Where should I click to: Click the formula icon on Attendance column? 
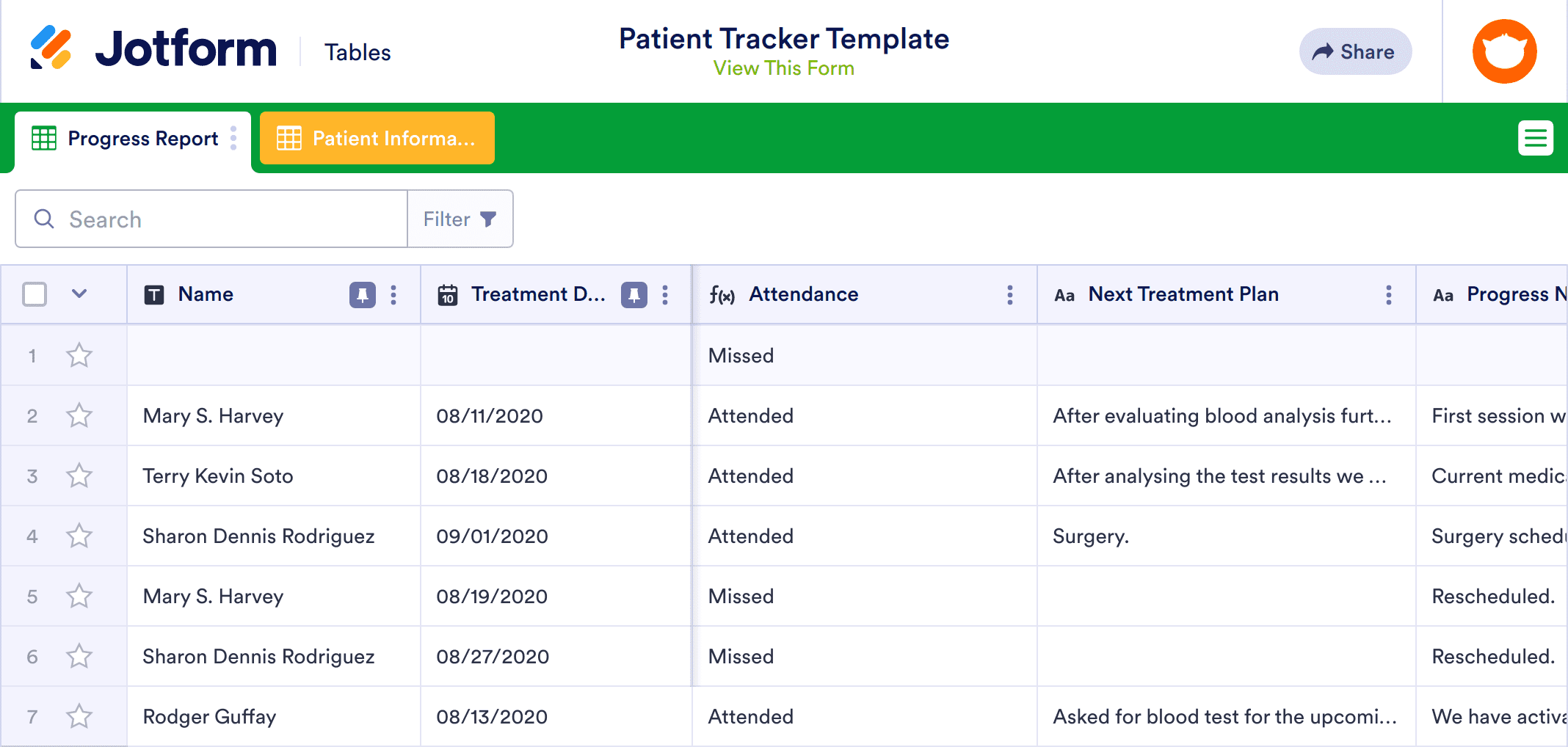tap(723, 294)
